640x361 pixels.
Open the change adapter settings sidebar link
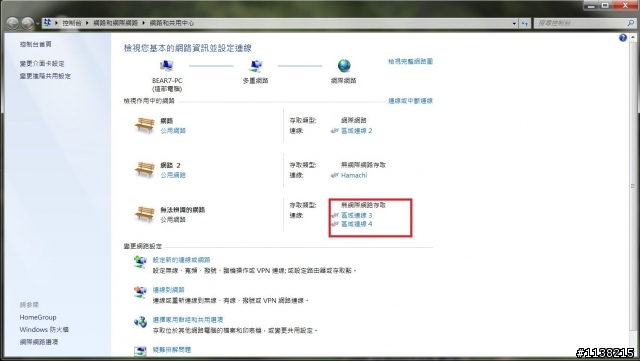(x=42, y=64)
